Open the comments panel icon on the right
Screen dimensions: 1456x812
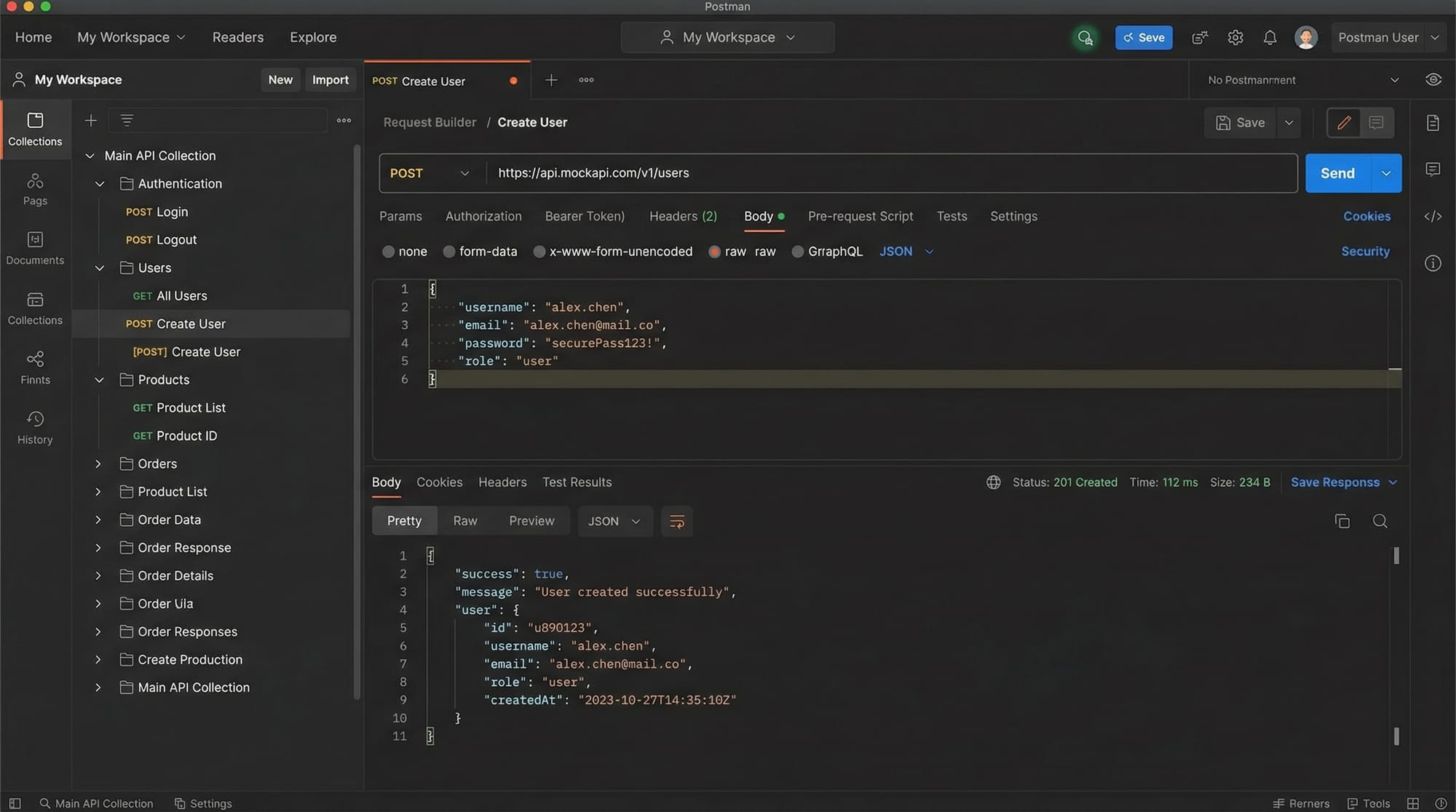coord(1433,169)
